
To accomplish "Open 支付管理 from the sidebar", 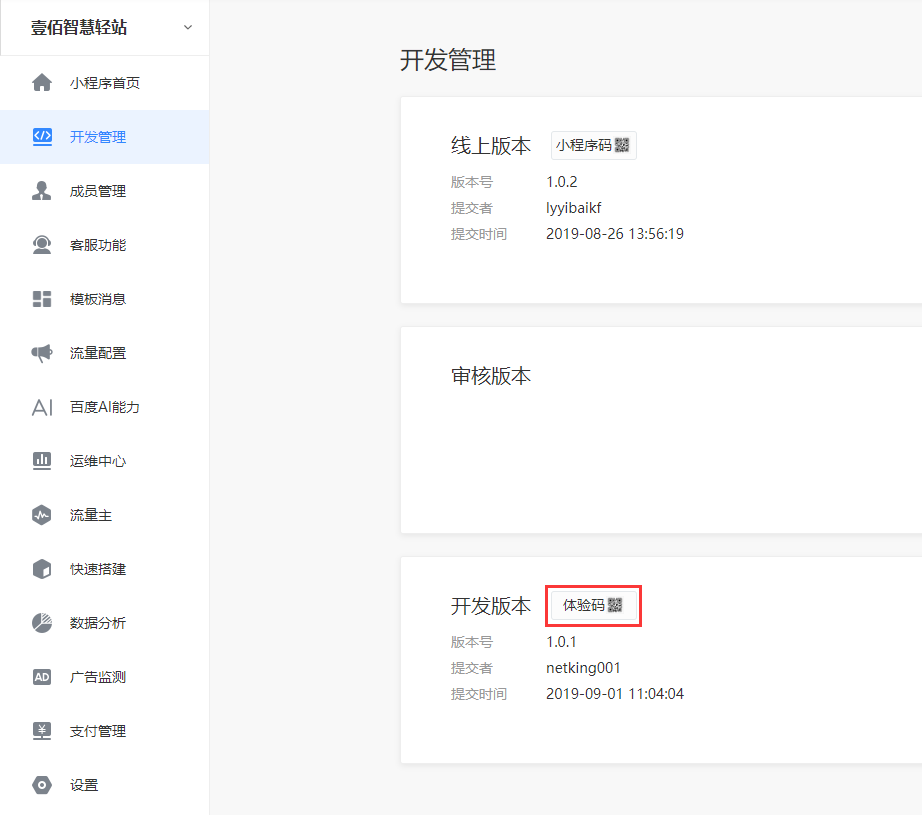I will (x=98, y=731).
